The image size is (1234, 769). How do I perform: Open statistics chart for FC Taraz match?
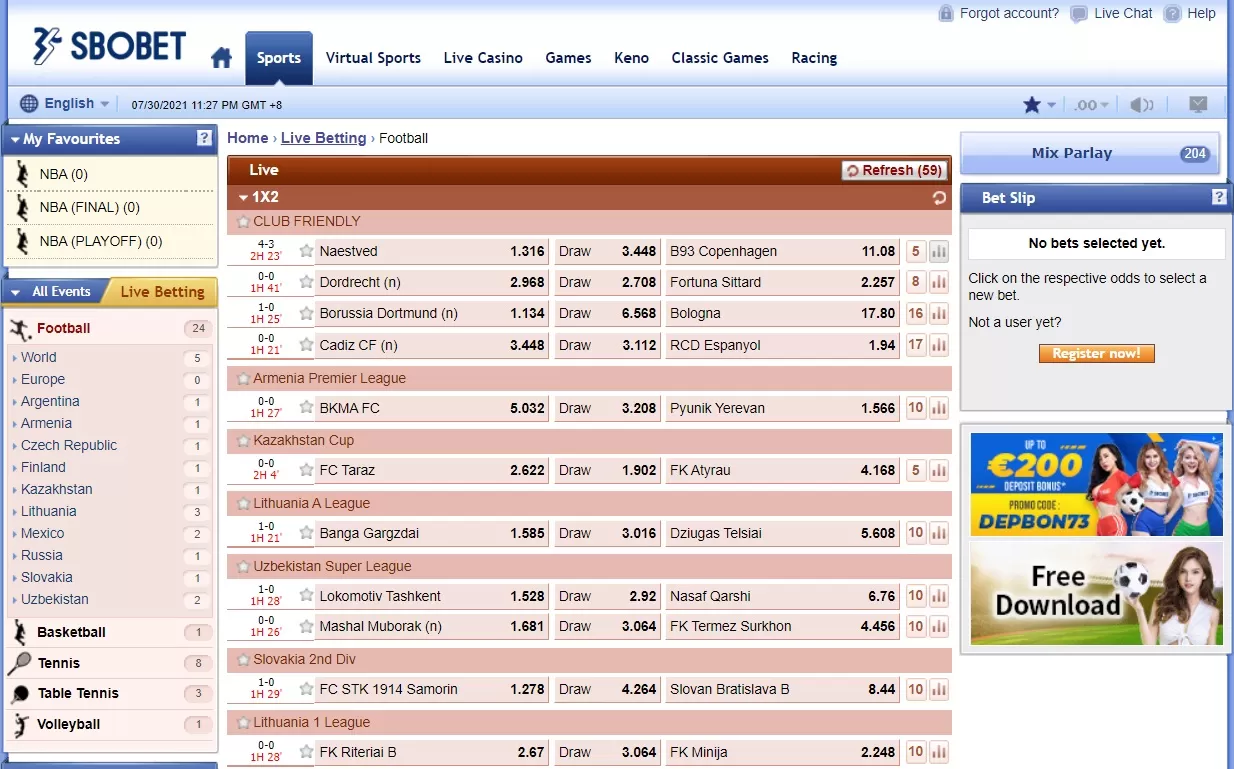click(939, 470)
